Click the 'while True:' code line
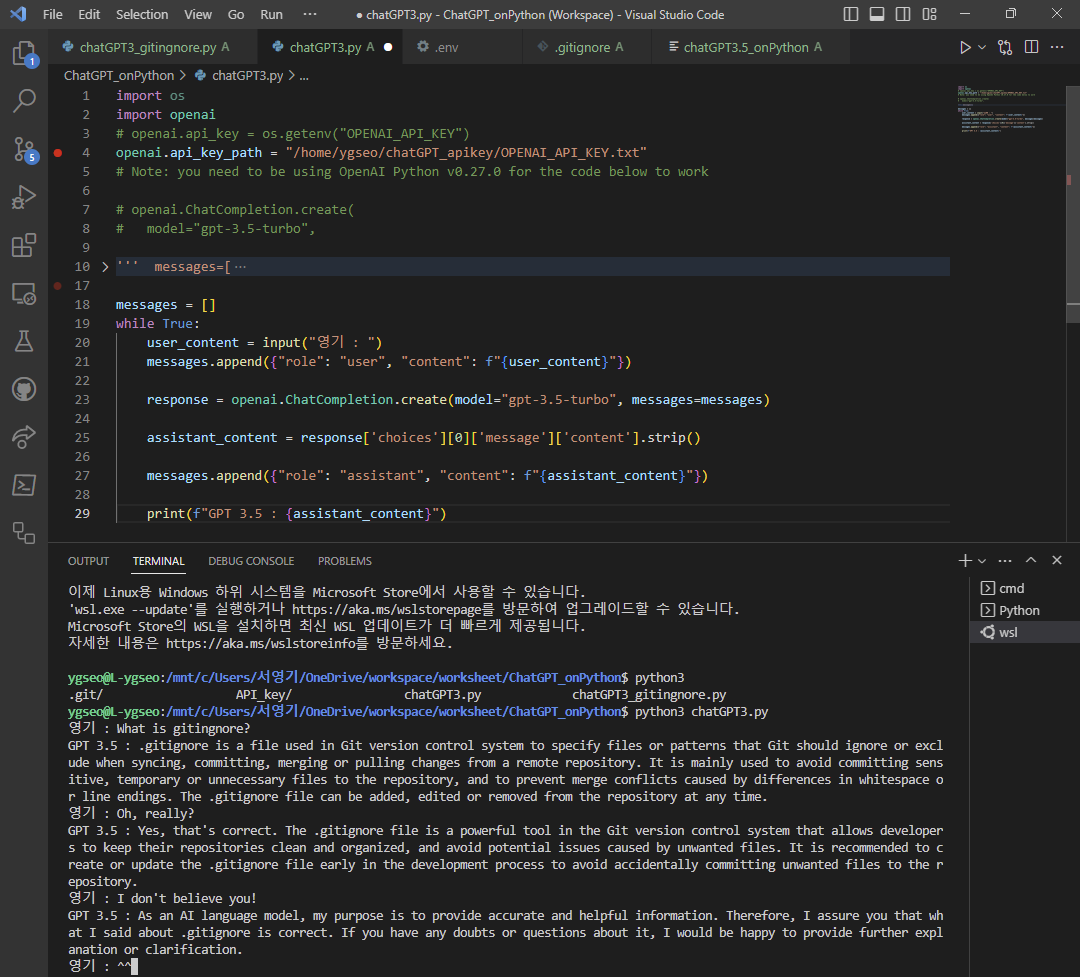The width and height of the screenshot is (1080, 977). [x=157, y=323]
